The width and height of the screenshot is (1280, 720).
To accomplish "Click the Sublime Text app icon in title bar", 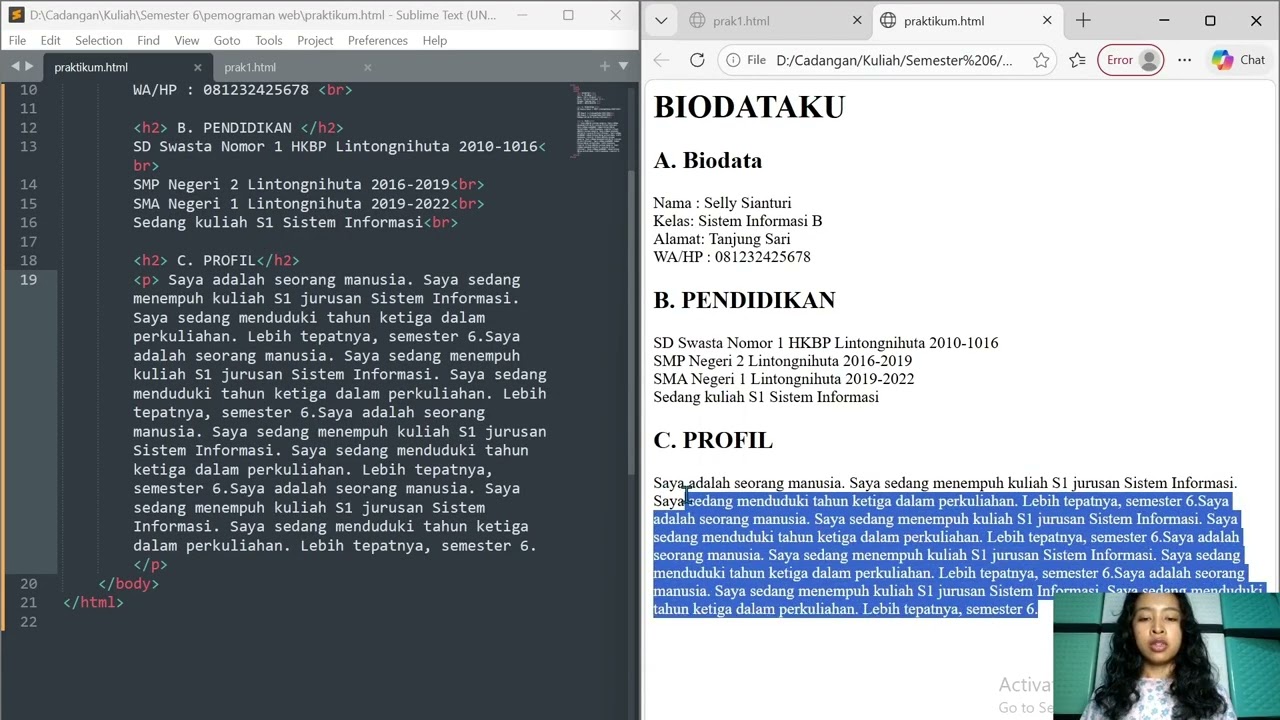I will [15, 15].
